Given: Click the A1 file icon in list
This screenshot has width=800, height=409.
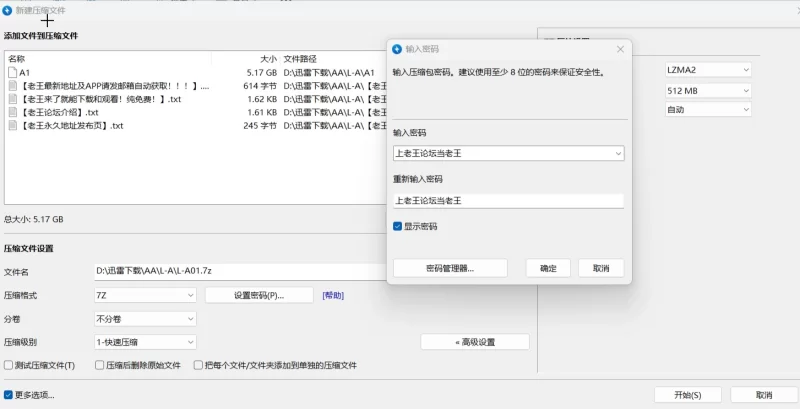Looking at the screenshot, I should point(12,73).
